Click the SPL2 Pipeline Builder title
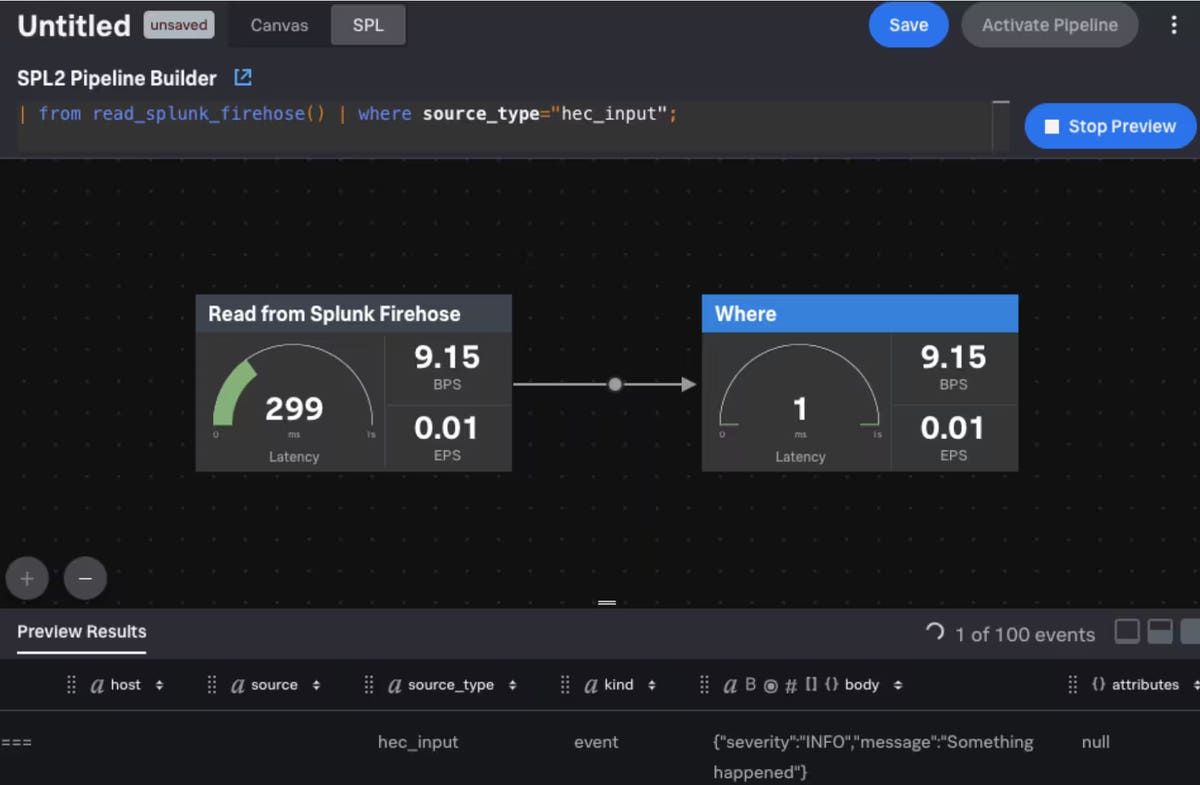Image resolution: width=1200 pixels, height=785 pixels. [x=117, y=78]
